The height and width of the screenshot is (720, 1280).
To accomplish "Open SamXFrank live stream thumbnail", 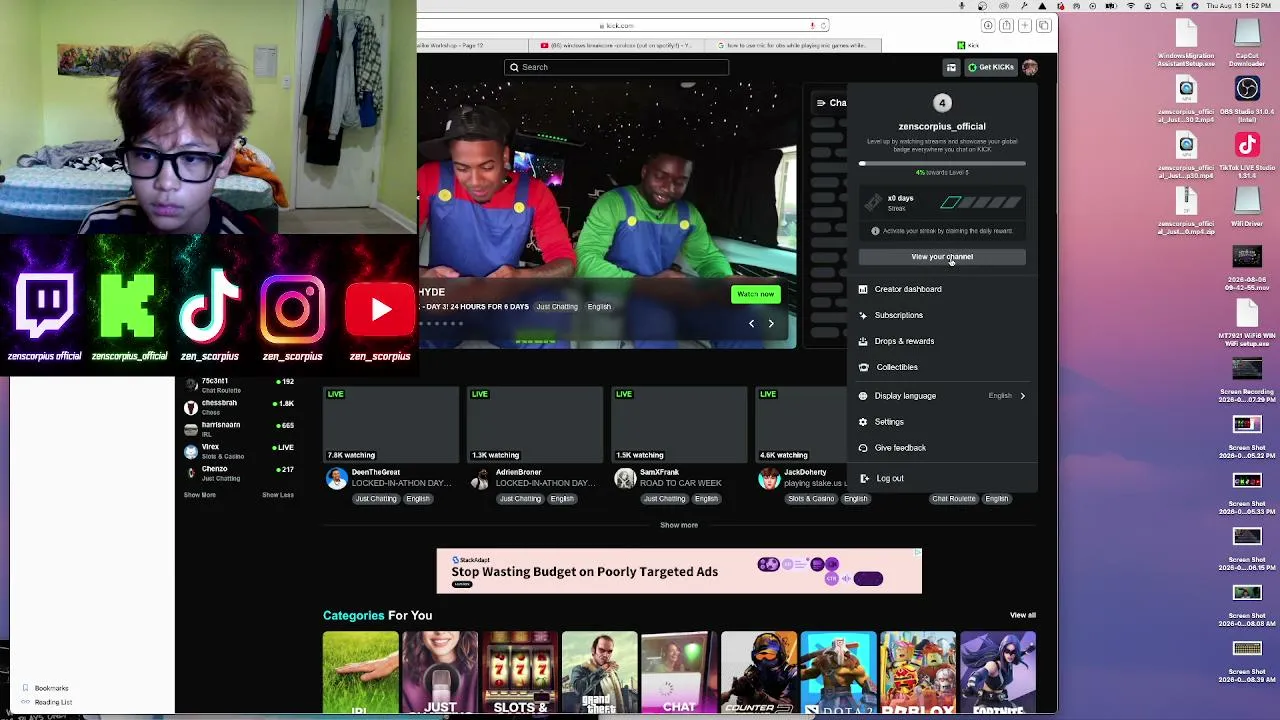I will 679,425.
